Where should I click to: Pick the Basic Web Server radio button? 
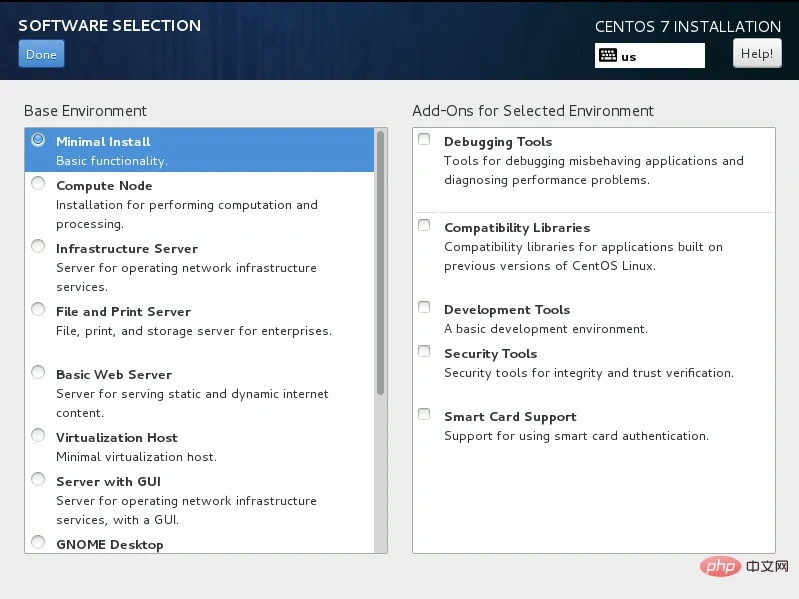pyautogui.click(x=38, y=372)
